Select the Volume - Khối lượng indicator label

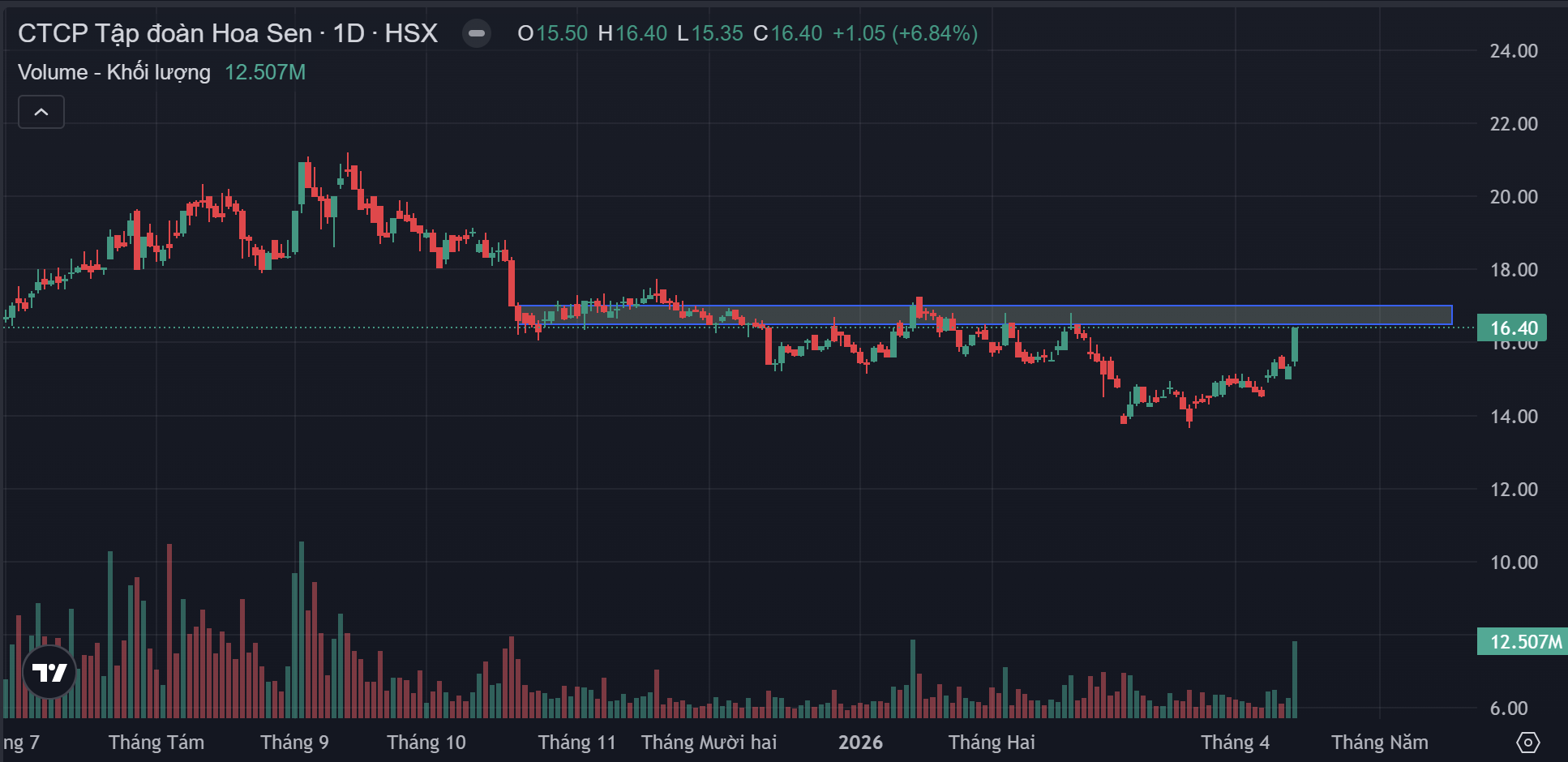point(114,72)
